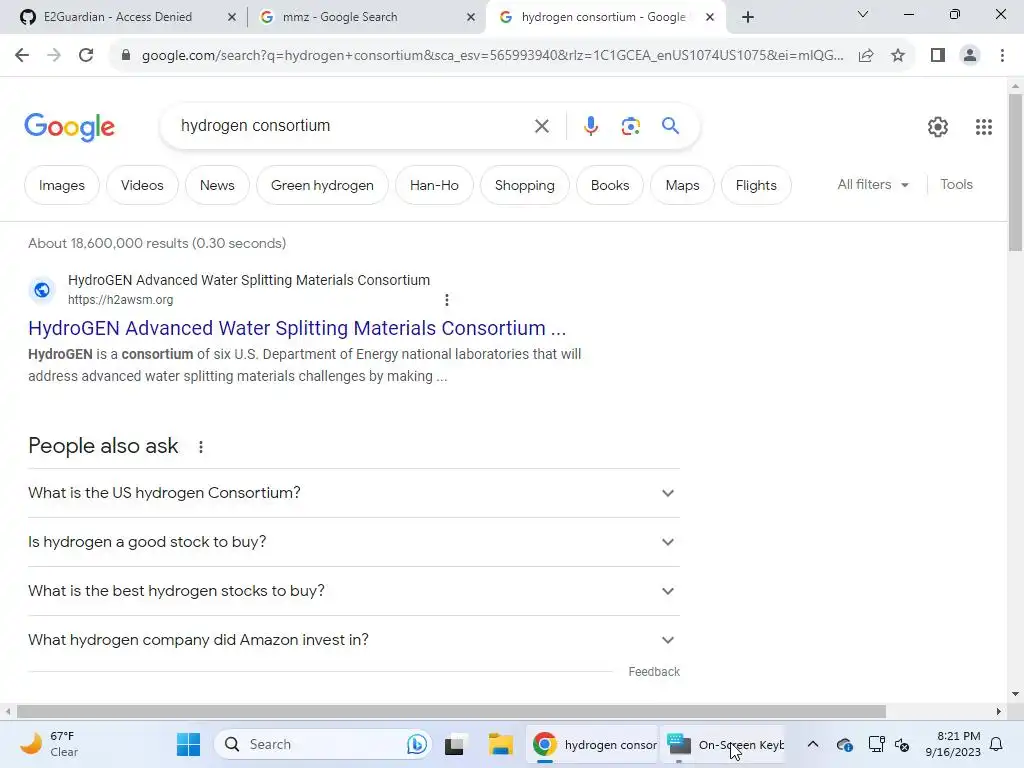Image resolution: width=1024 pixels, height=768 pixels.
Task: Select the Green hydrogen chip
Action: coord(322,185)
